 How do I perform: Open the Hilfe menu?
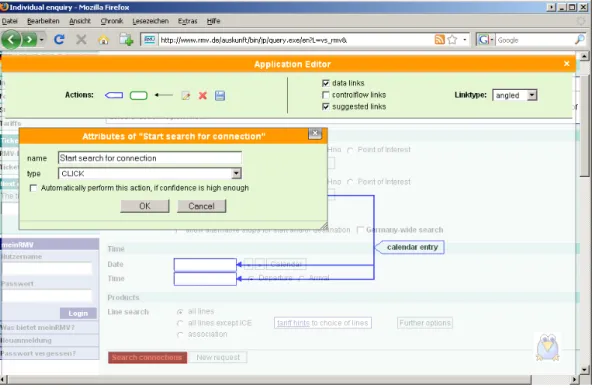click(213, 21)
